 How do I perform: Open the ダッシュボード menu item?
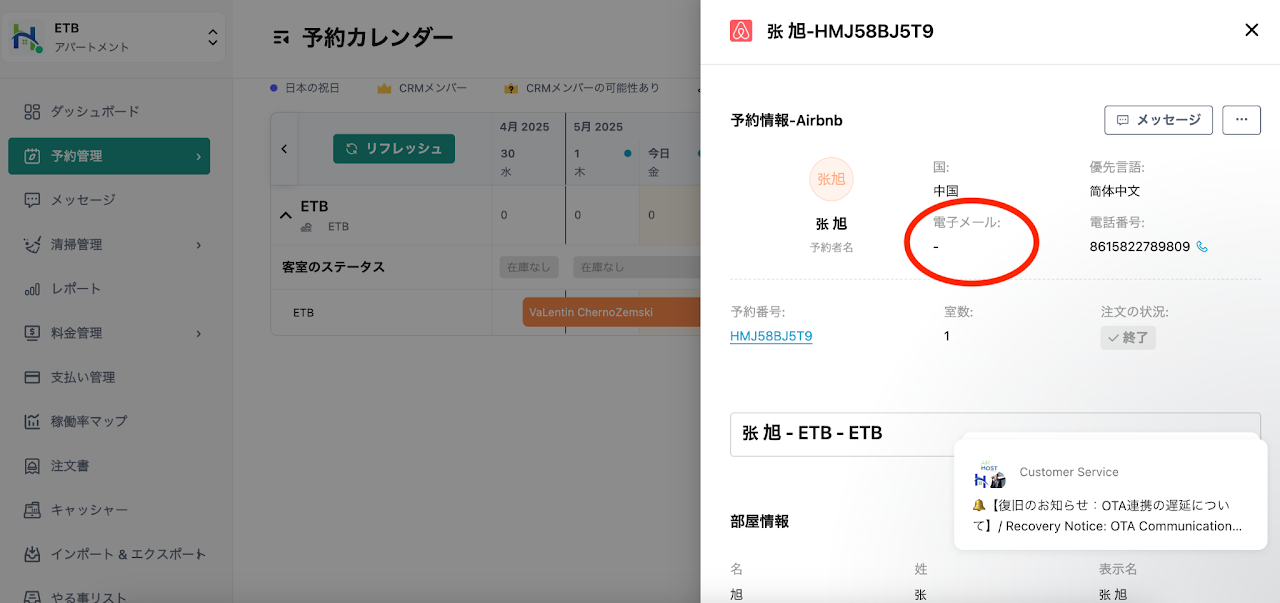click(x=95, y=111)
